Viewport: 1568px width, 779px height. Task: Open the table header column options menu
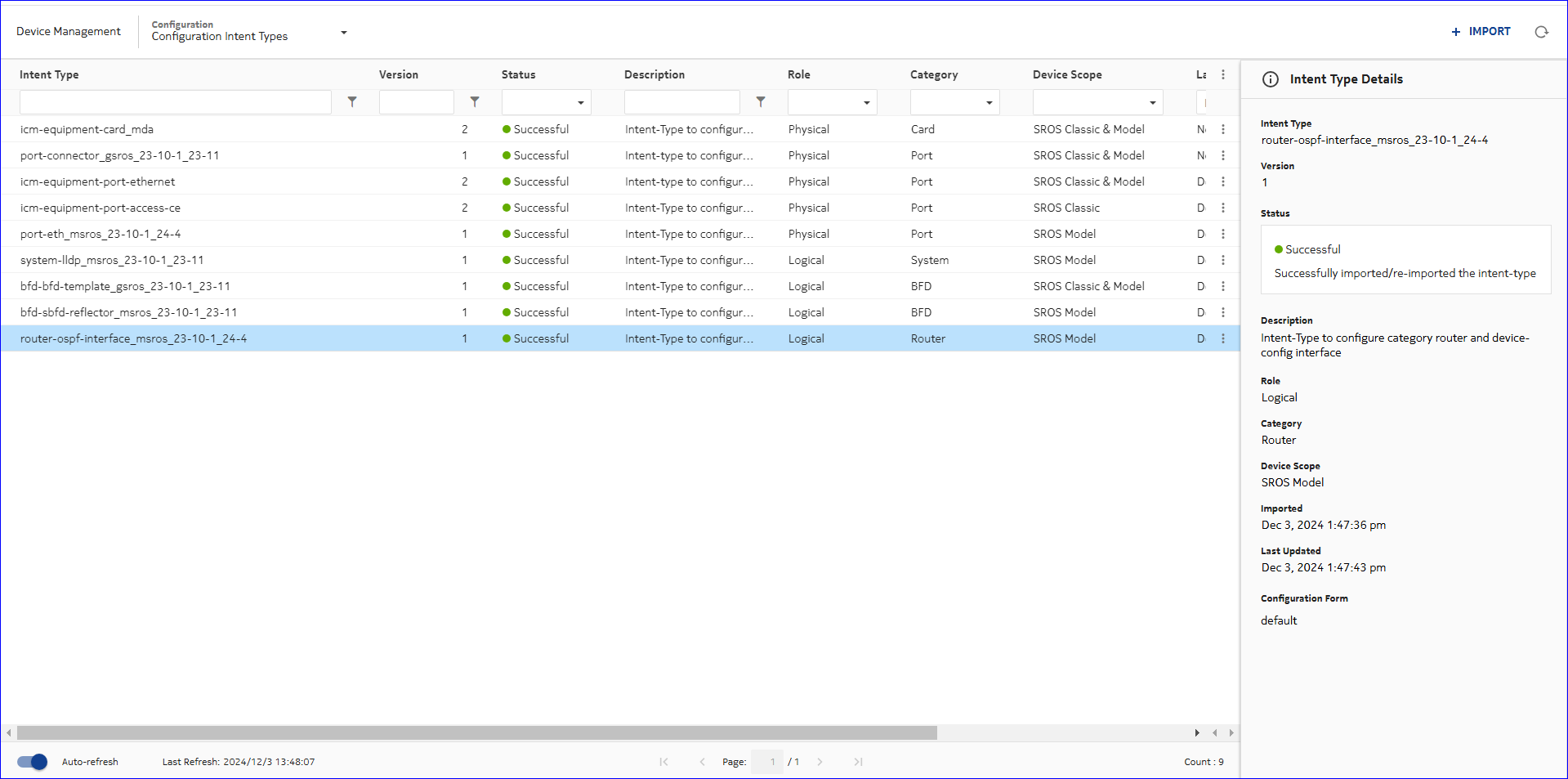pyautogui.click(x=1222, y=74)
